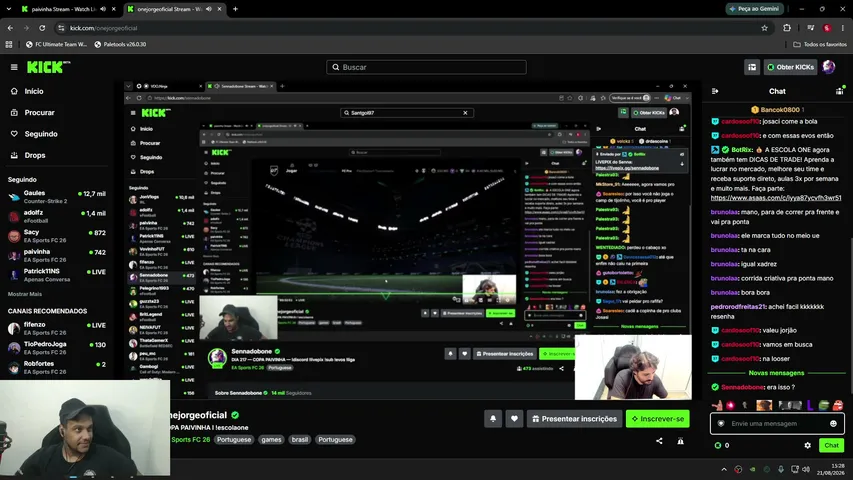Focus the Envie uma mensagem field

[776, 423]
